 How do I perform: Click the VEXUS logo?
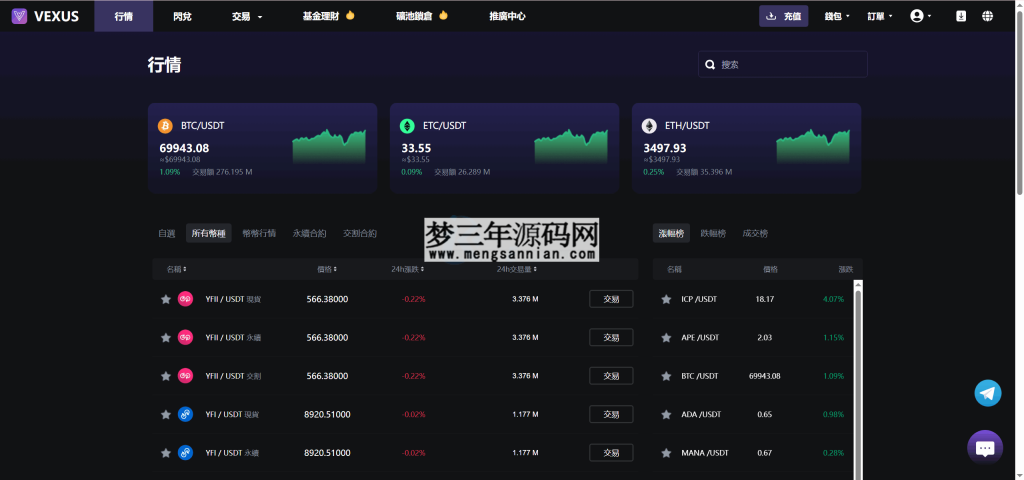[x=45, y=16]
